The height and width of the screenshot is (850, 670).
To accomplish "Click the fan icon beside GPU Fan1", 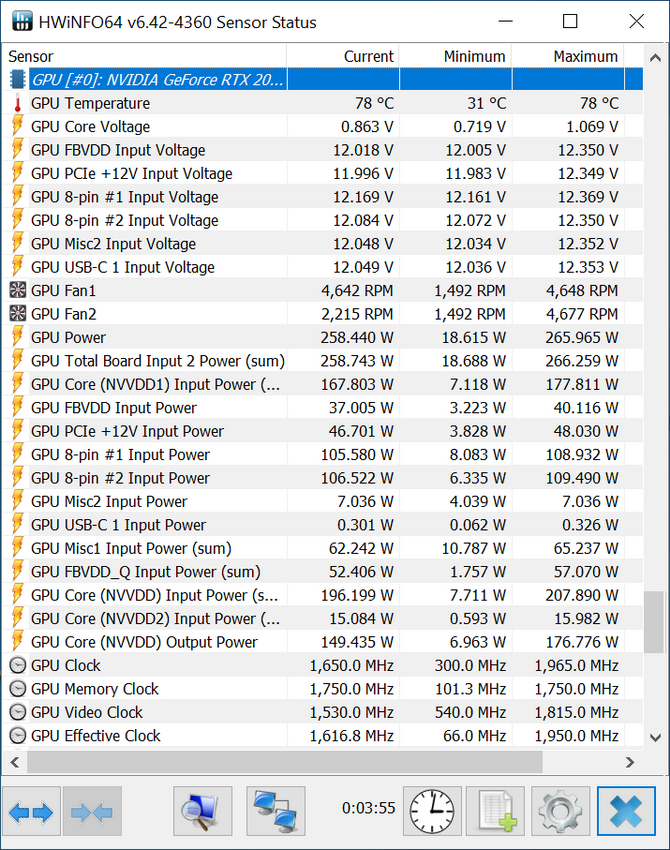I will coord(18,291).
